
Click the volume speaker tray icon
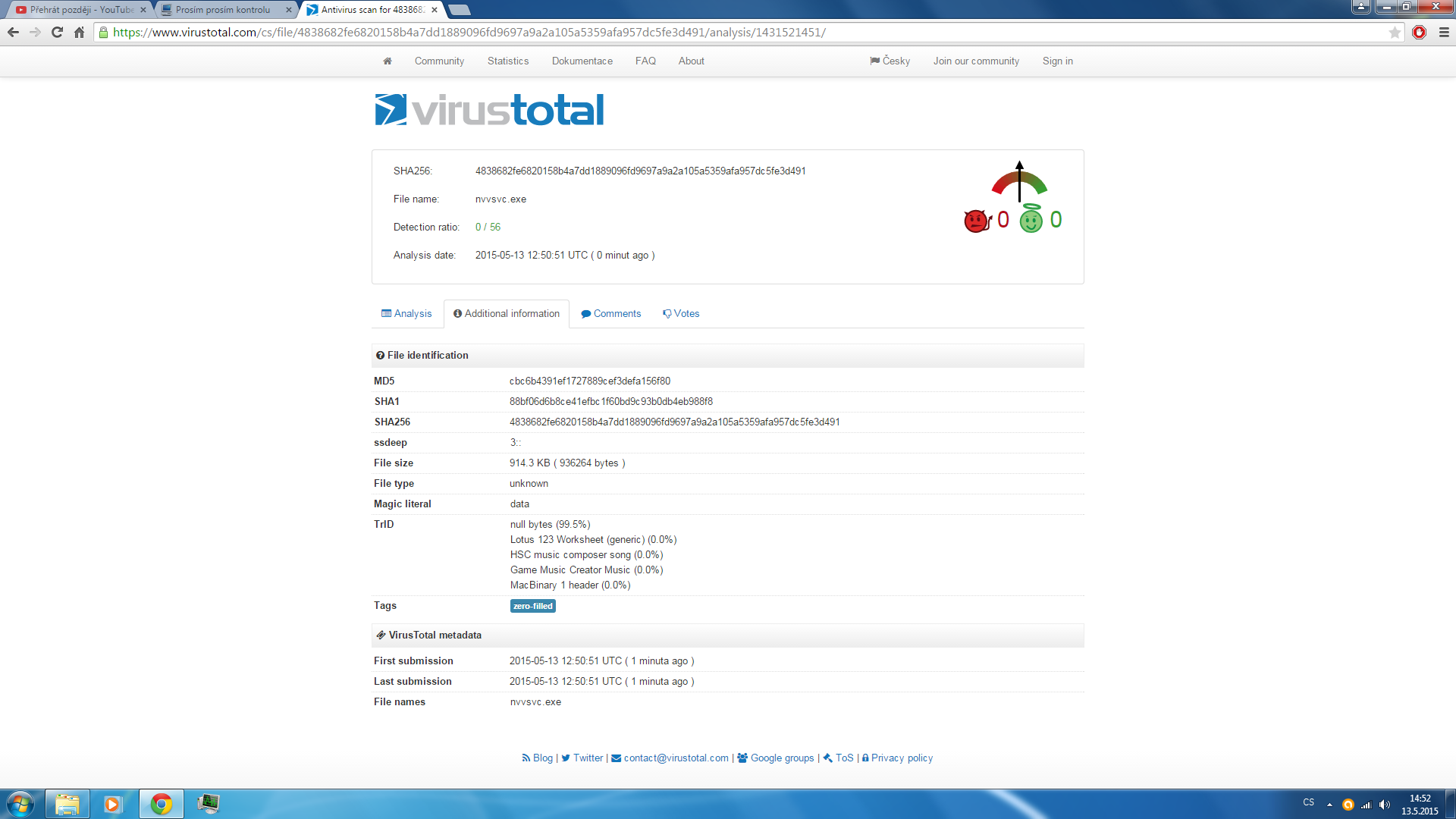[x=1385, y=805]
